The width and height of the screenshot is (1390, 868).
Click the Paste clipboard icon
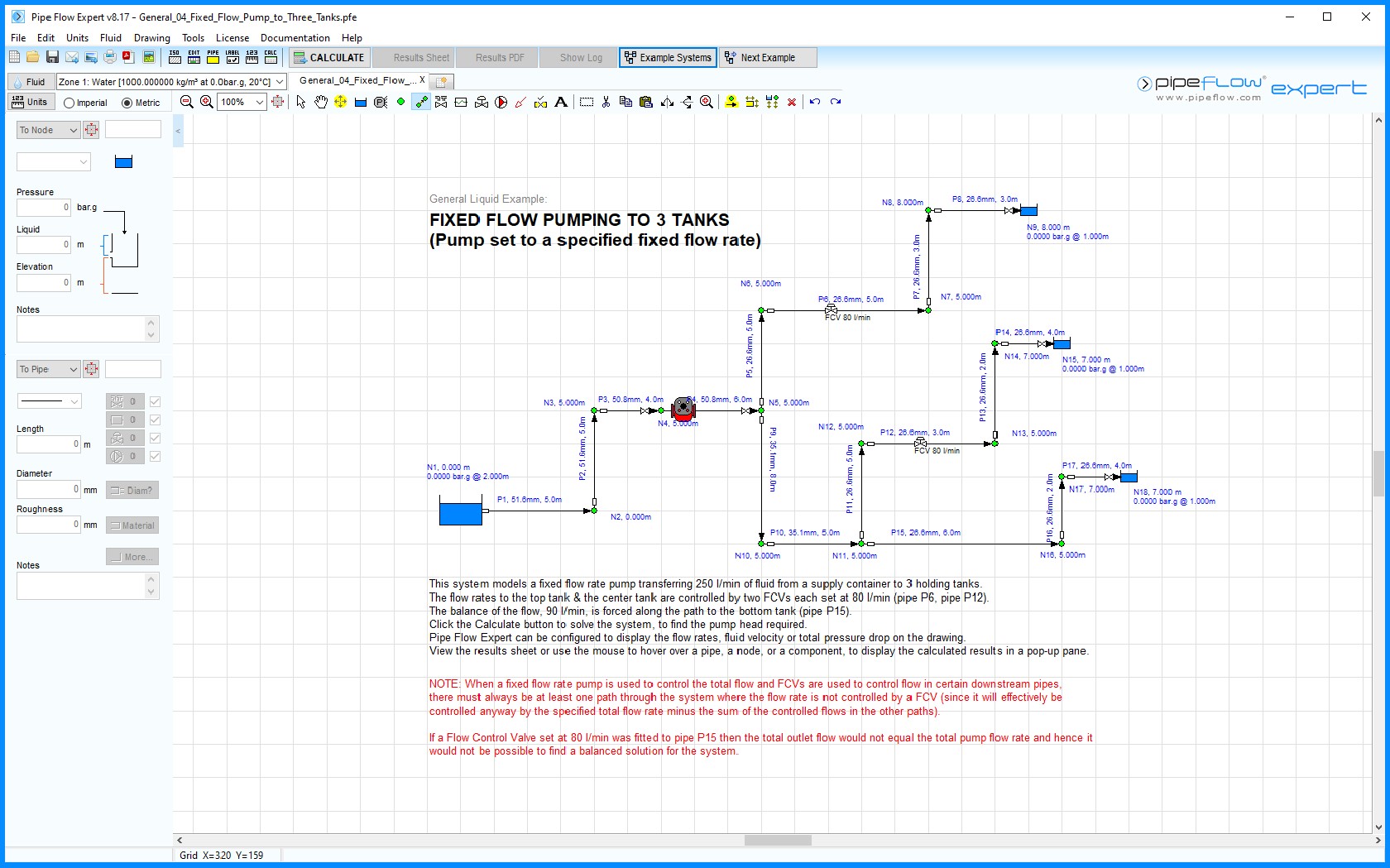(646, 102)
